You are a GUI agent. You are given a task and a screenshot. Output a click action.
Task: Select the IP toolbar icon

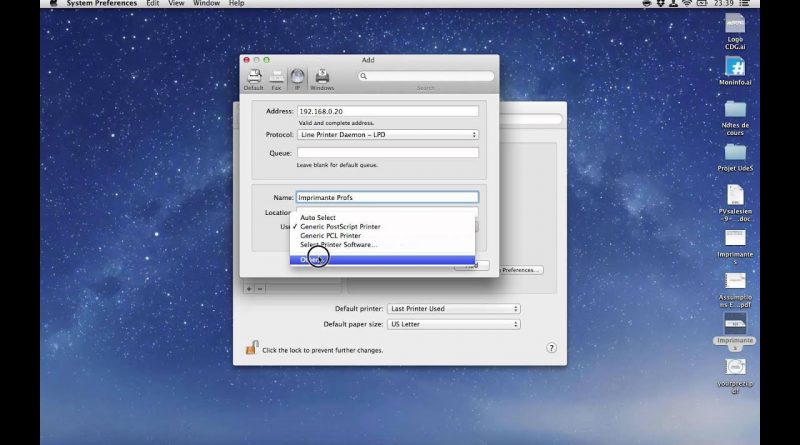point(297,80)
